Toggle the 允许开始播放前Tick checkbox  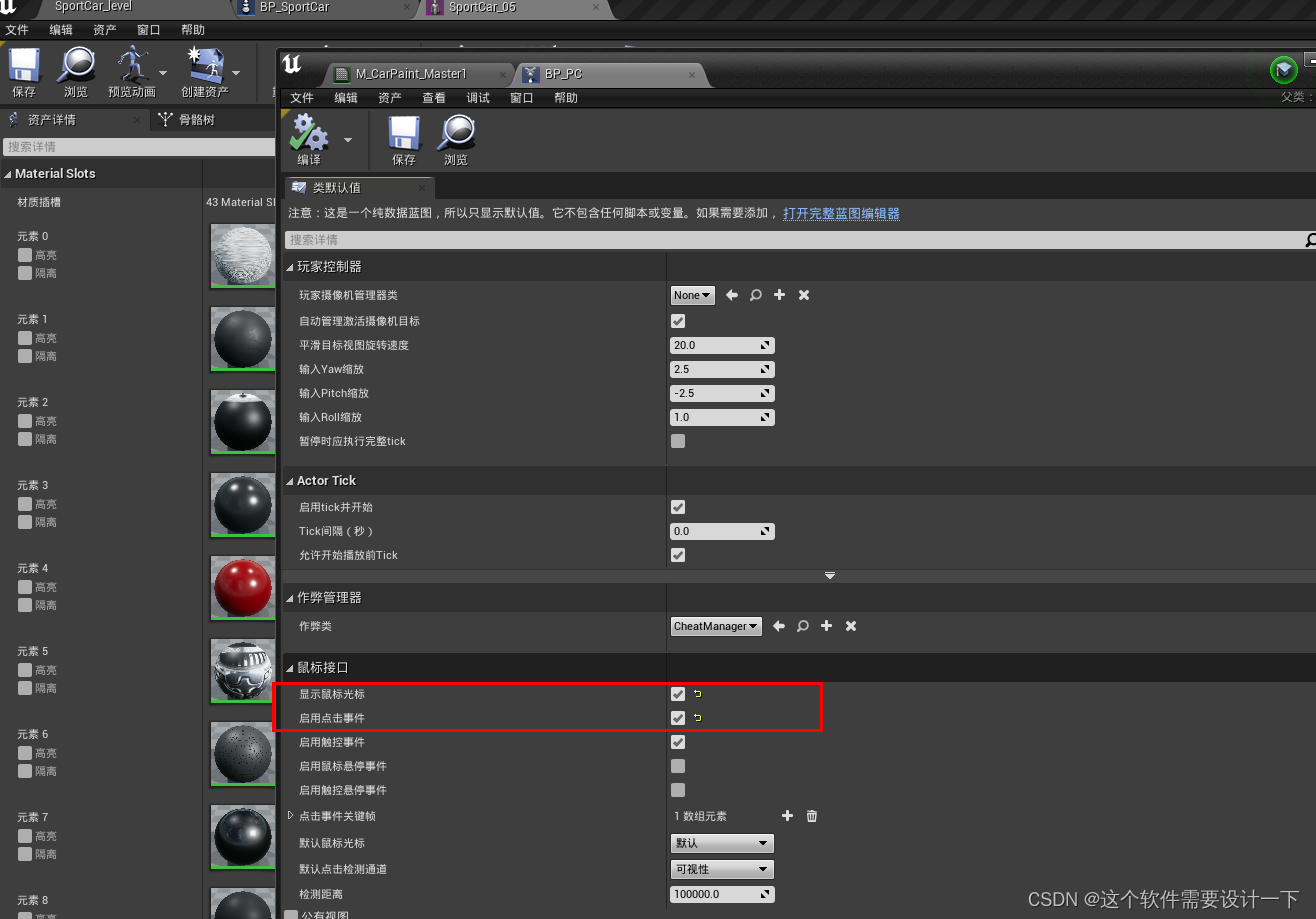678,555
